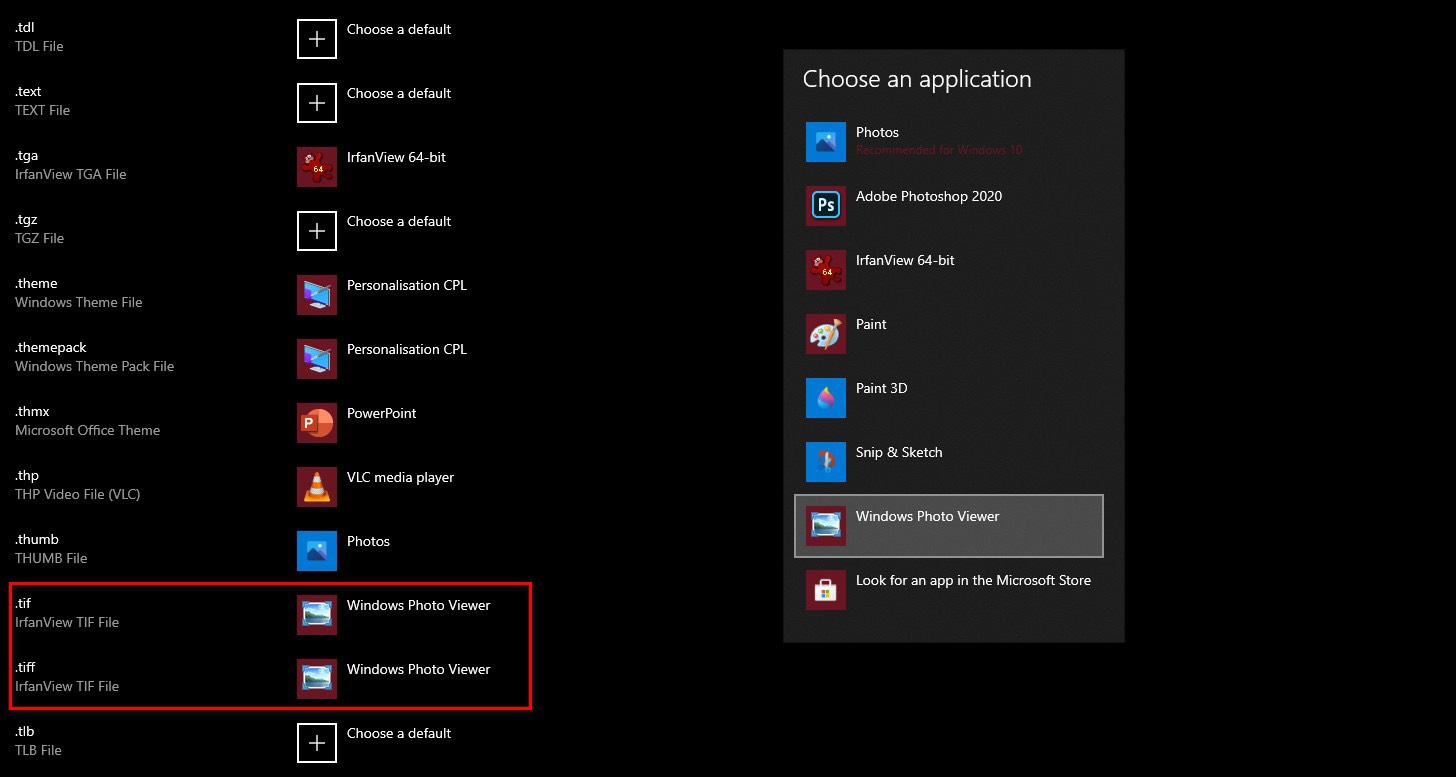Click the Photos icon in the application chooser
Screen dimensions: 1456x777
pos(826,142)
